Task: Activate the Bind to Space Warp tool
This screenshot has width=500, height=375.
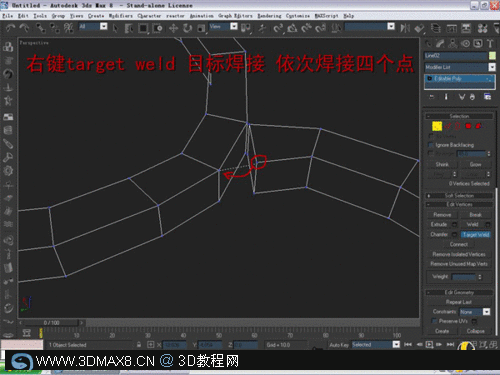Action: pos(68,28)
